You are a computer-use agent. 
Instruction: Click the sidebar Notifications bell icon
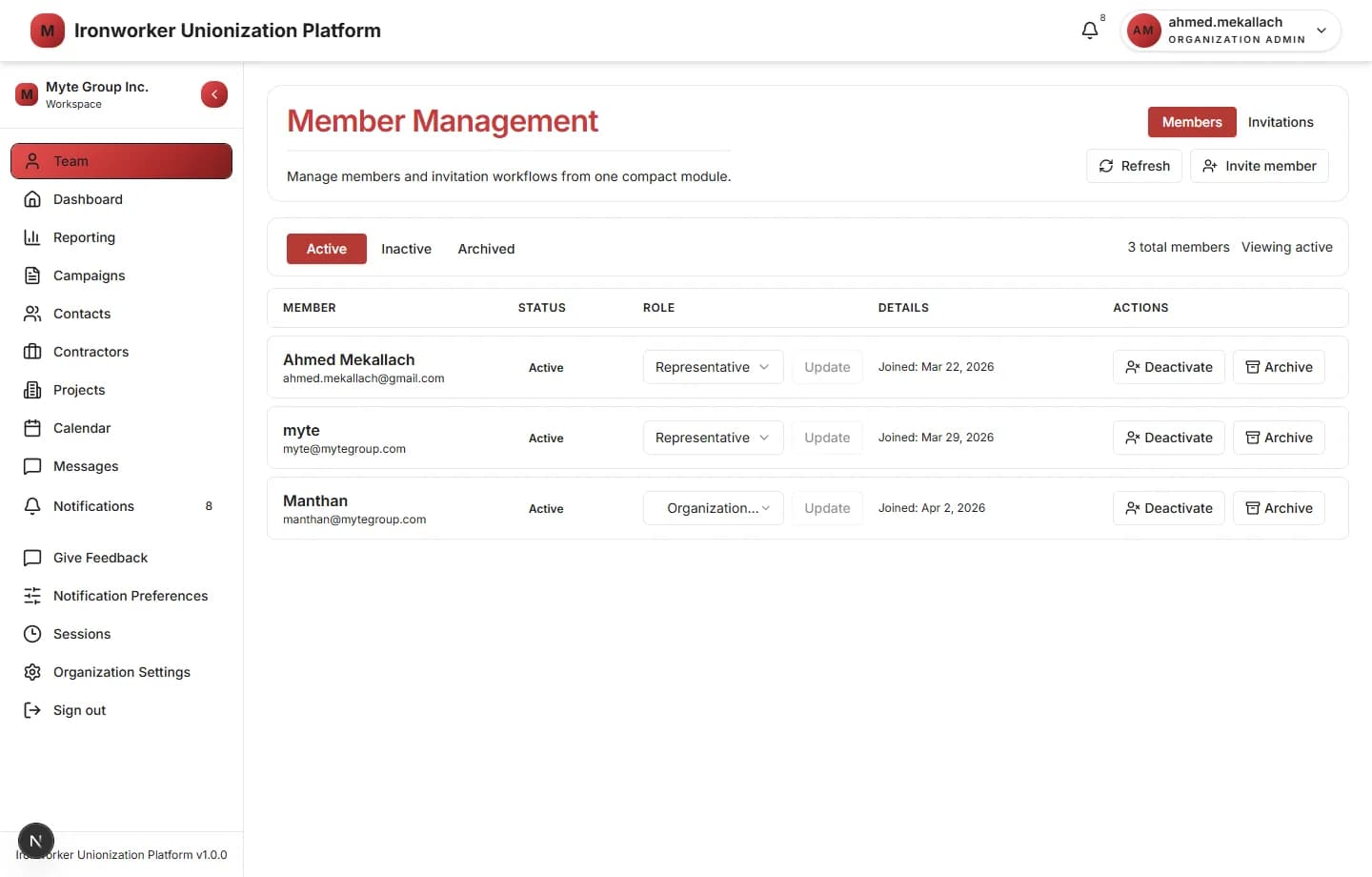tap(32, 506)
